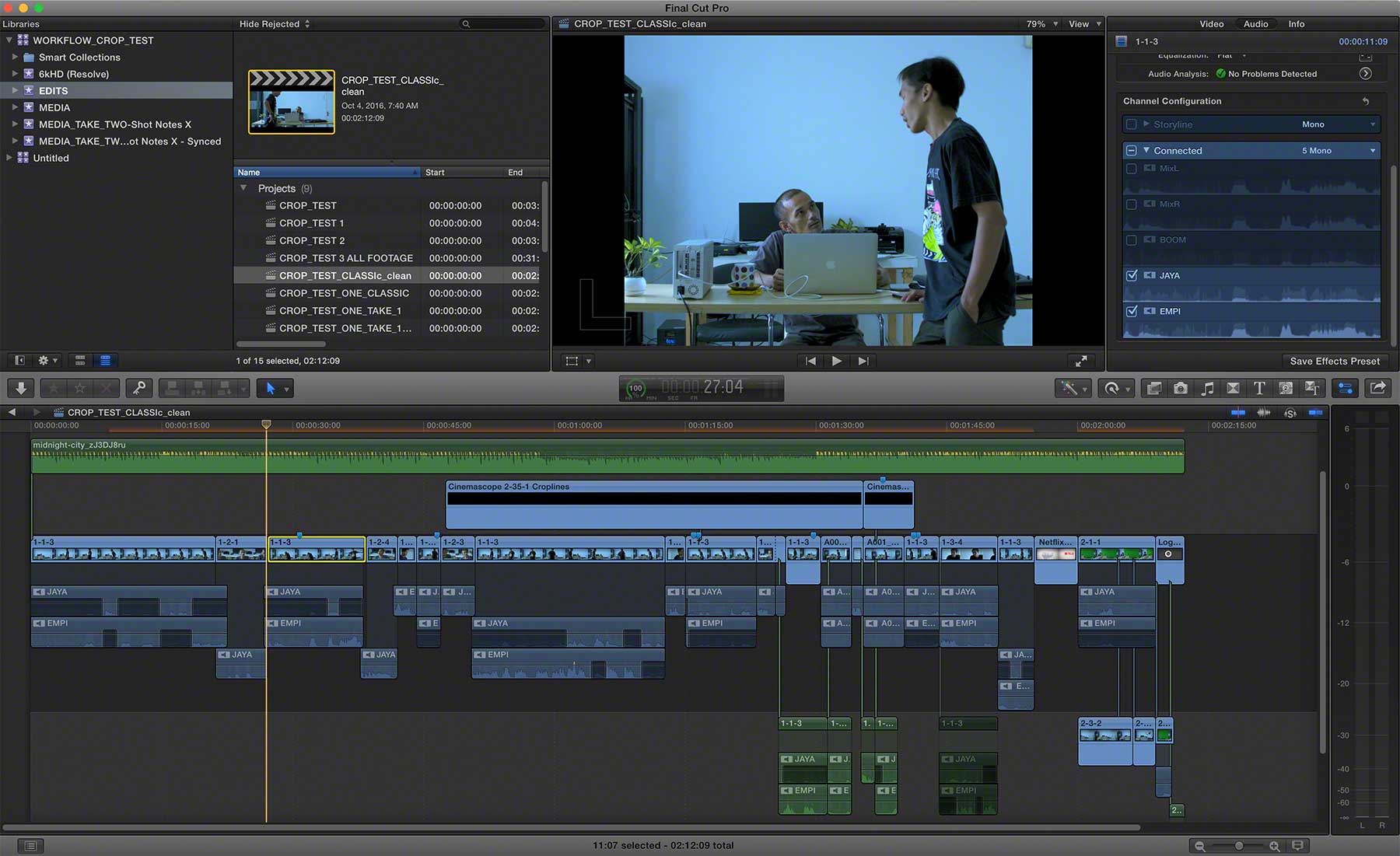Screen dimensions: 1400x856
Task: Switch to the Info inspector tab
Action: (1296, 24)
